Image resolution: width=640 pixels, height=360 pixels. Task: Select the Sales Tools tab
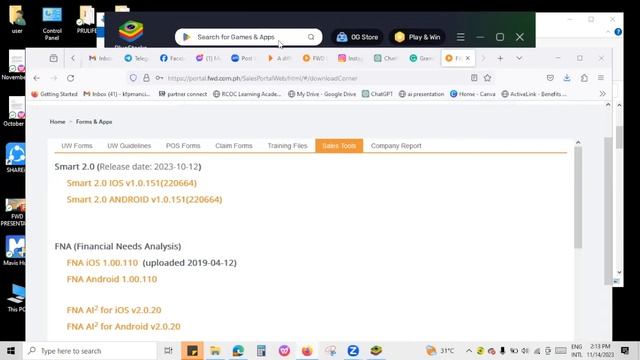pyautogui.click(x=339, y=146)
